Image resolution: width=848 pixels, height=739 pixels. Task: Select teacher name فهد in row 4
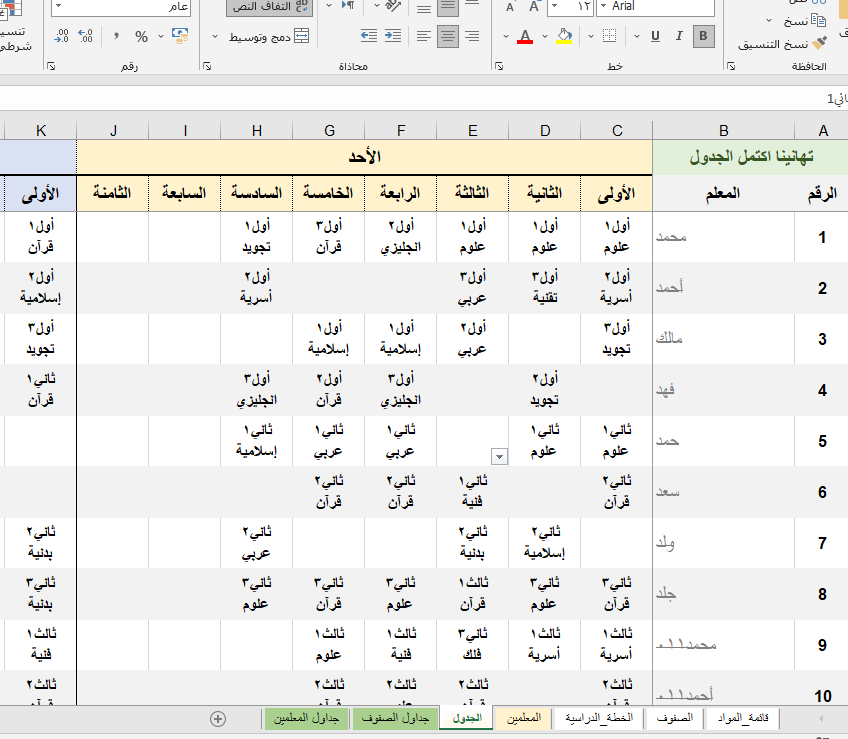724,390
